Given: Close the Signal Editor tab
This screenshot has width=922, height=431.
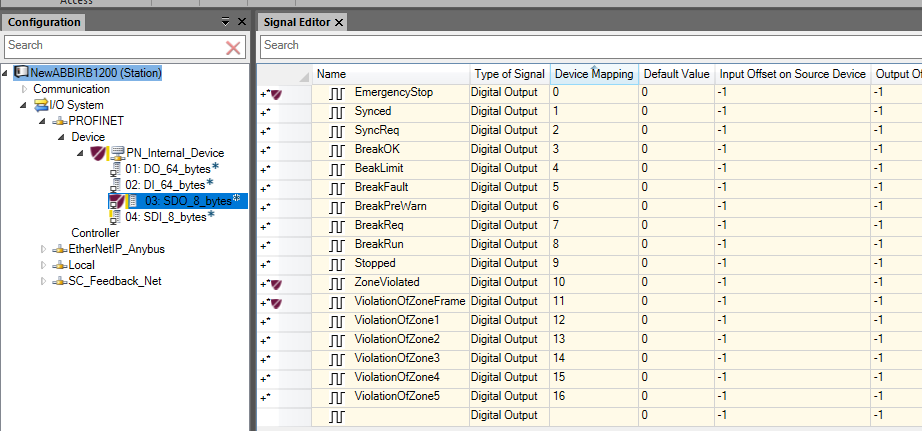Looking at the screenshot, I should point(339,22).
